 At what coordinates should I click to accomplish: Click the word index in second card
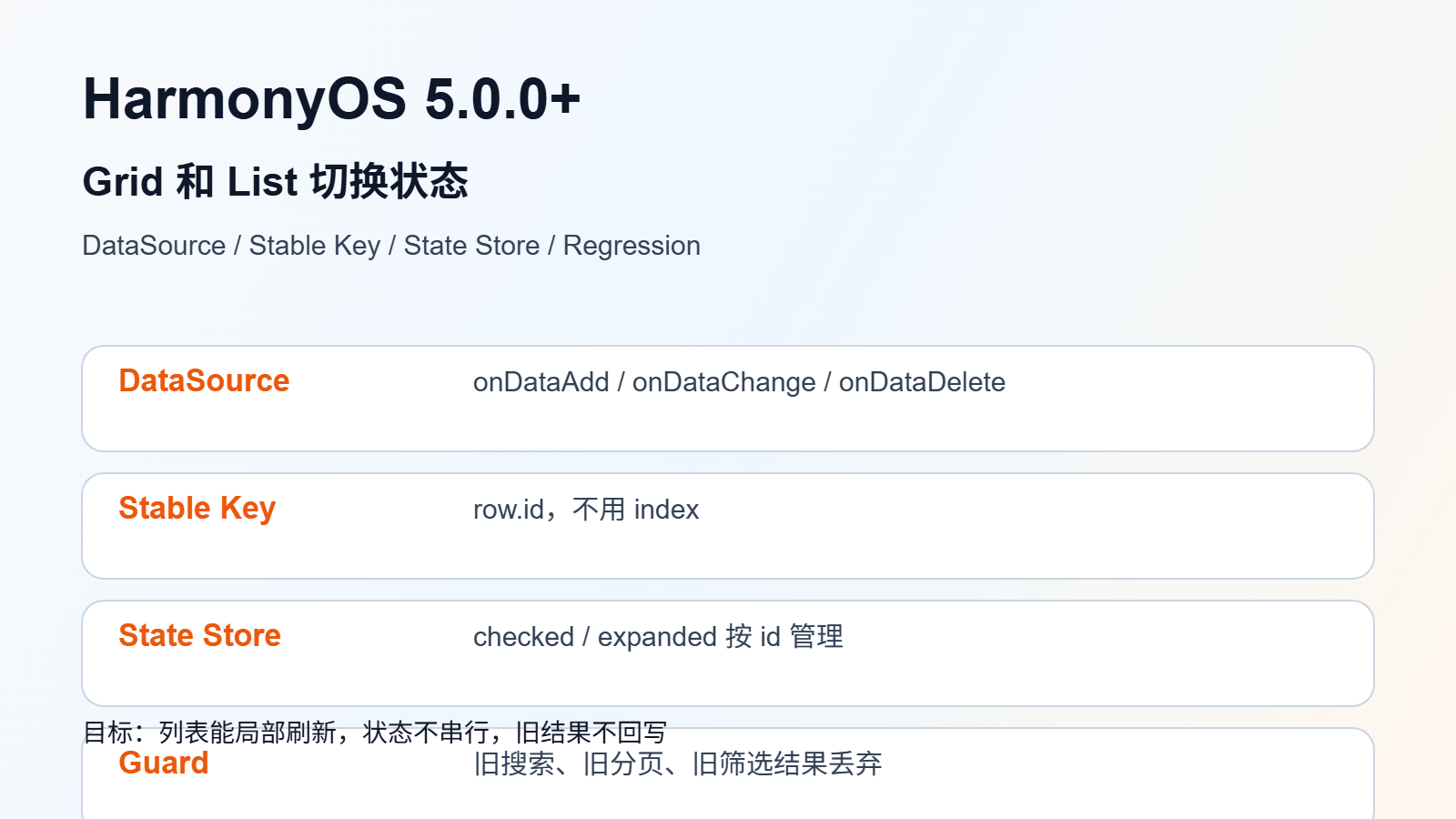point(666,510)
